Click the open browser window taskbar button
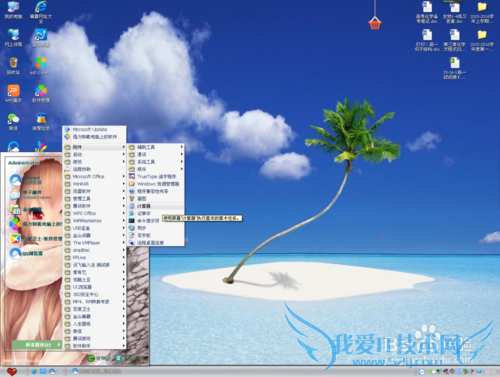The width and height of the screenshot is (500, 377). pos(96,371)
